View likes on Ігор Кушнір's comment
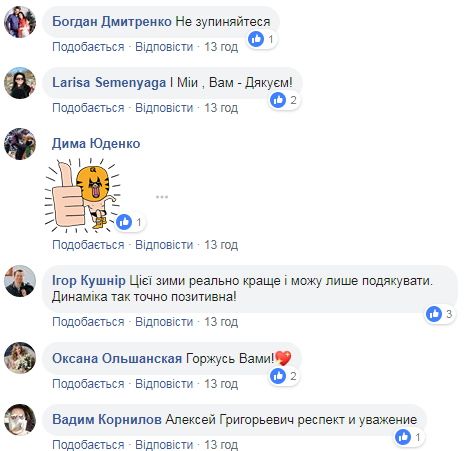Screen dimensions: 476x451 (440, 314)
